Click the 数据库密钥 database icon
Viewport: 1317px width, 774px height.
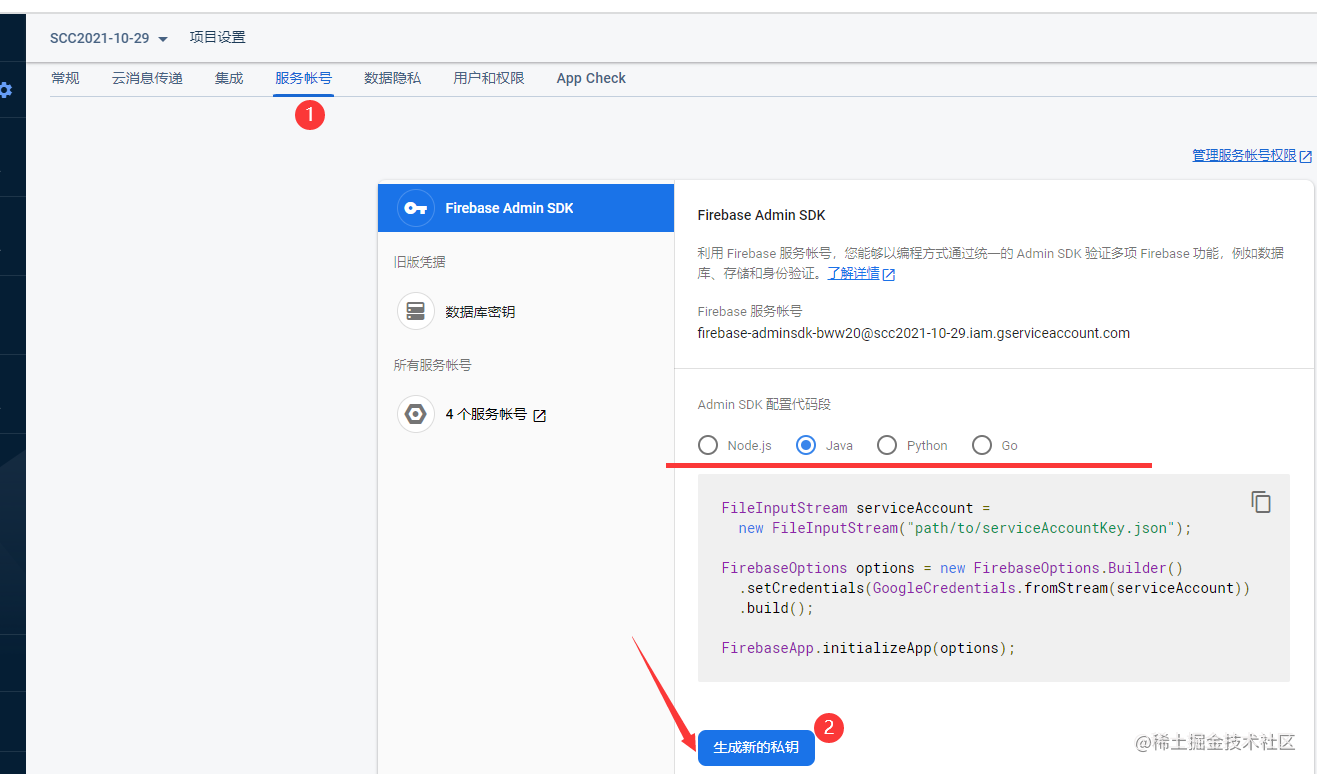[415, 311]
